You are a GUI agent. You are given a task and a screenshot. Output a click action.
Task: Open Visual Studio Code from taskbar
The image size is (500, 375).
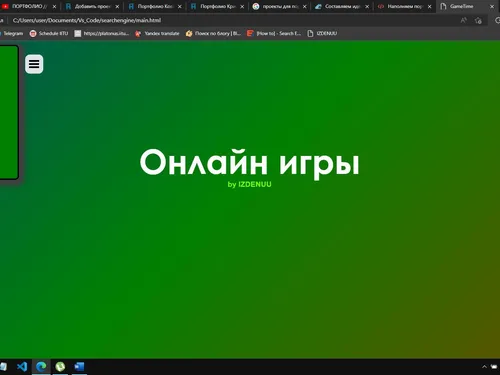(x=22, y=367)
